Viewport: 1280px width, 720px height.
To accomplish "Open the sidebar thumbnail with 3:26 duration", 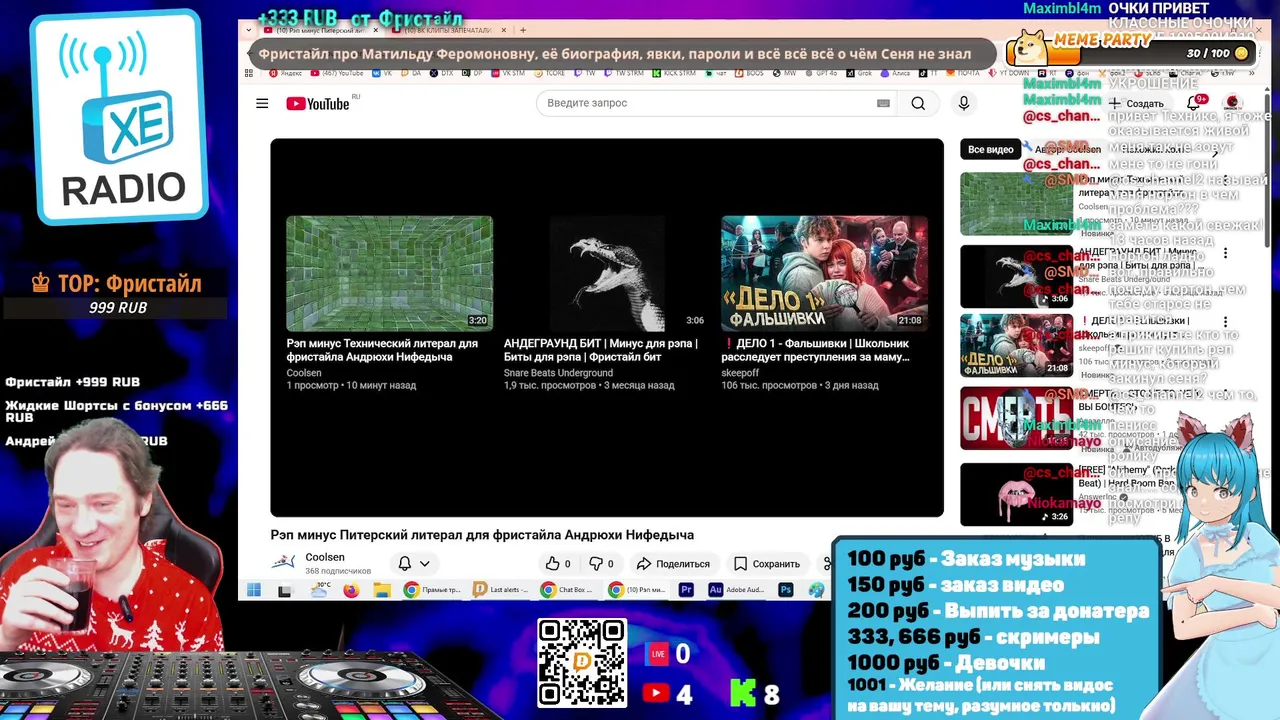I will click(x=1016, y=494).
